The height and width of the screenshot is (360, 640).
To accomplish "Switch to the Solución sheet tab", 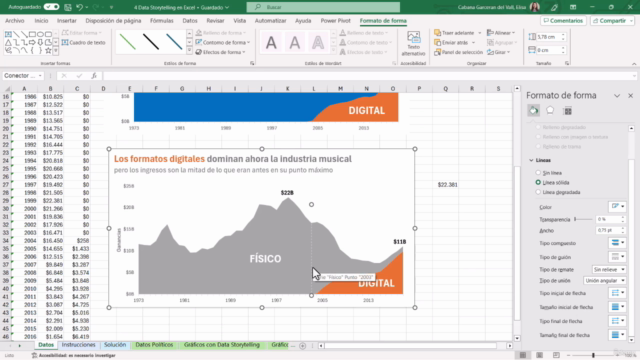I will coord(115,345).
